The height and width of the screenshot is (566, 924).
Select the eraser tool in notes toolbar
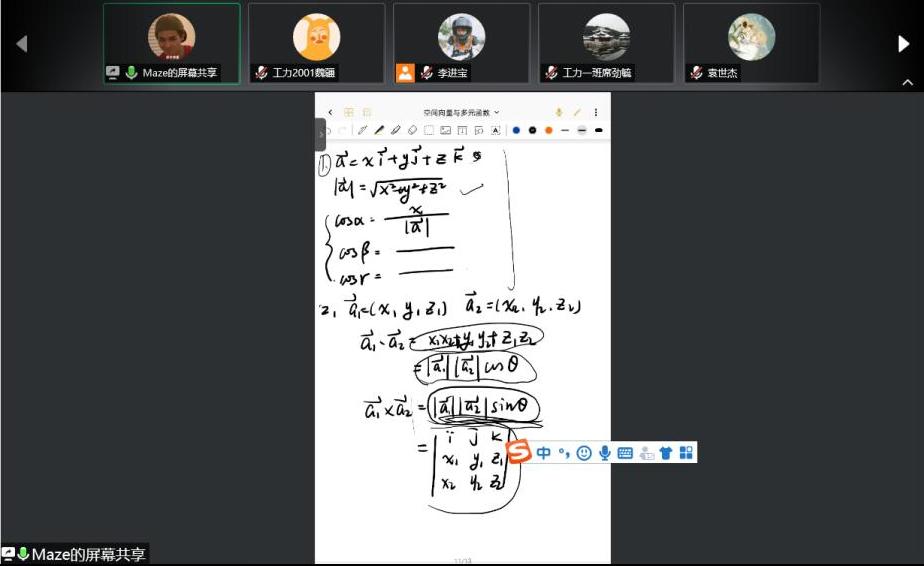click(412, 130)
